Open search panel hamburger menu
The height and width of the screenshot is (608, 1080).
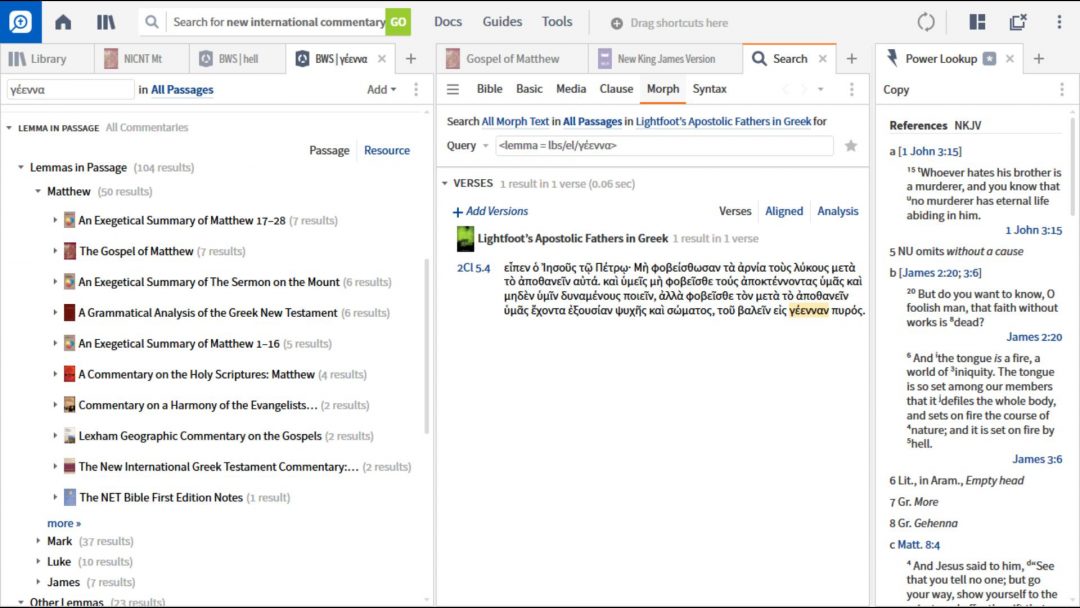point(453,89)
